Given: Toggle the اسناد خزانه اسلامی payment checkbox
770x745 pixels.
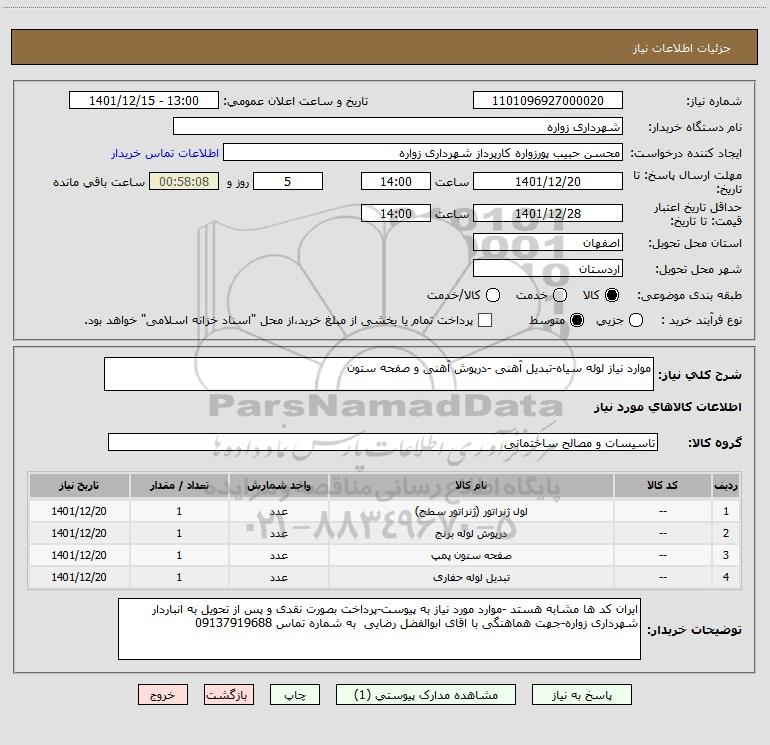Looking at the screenshot, I should (485, 320).
